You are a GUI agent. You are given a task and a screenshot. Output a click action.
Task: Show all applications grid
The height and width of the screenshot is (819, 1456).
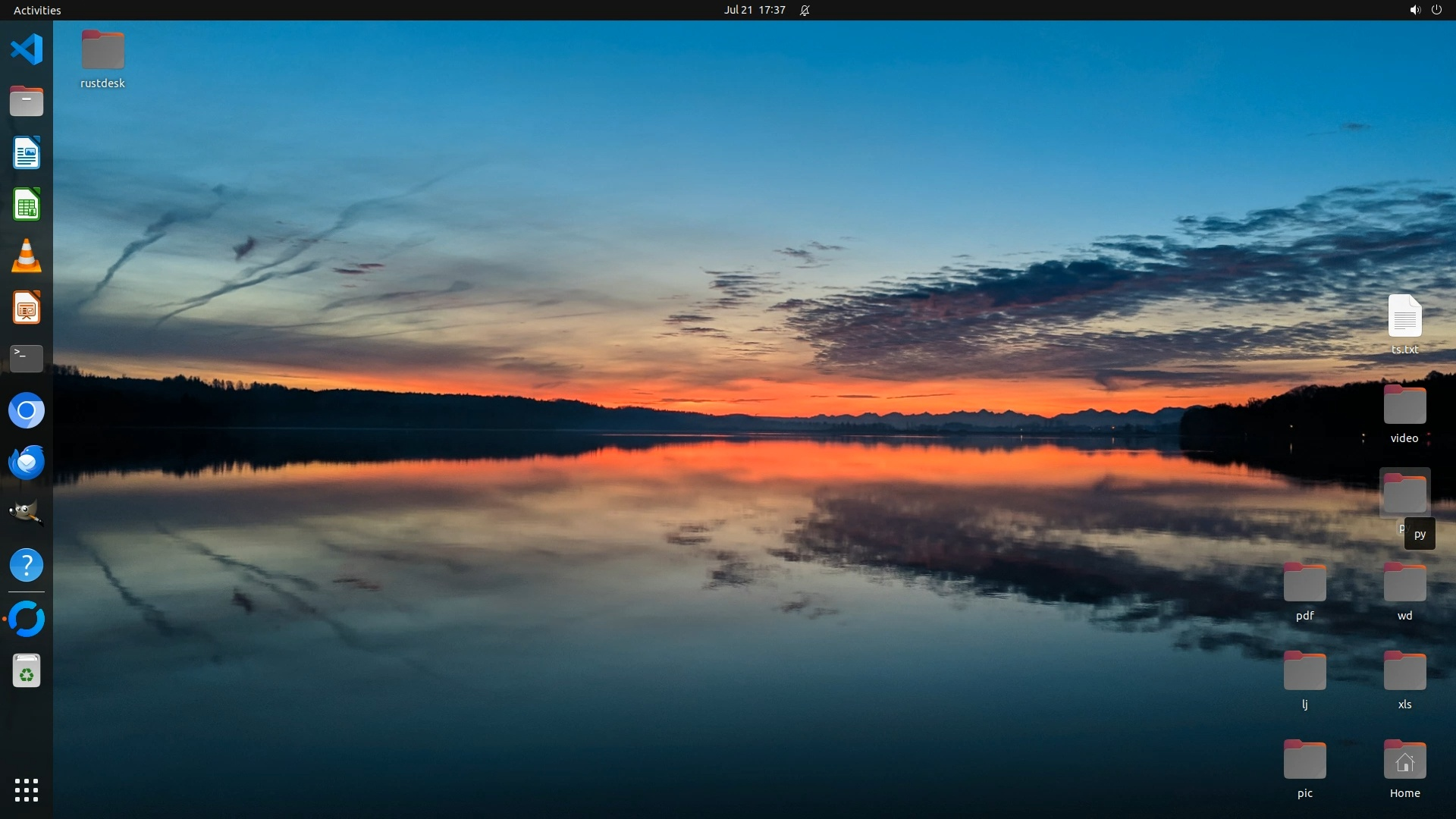(x=27, y=790)
